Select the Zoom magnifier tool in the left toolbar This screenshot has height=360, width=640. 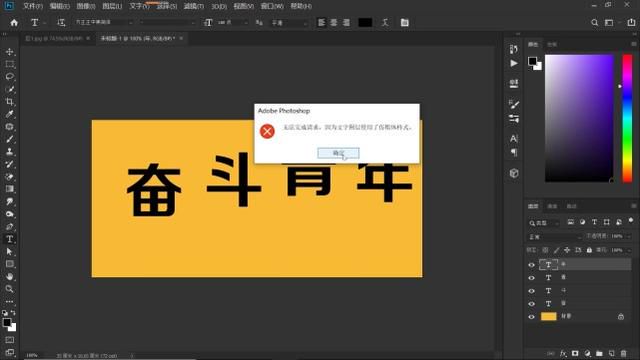click(10, 289)
